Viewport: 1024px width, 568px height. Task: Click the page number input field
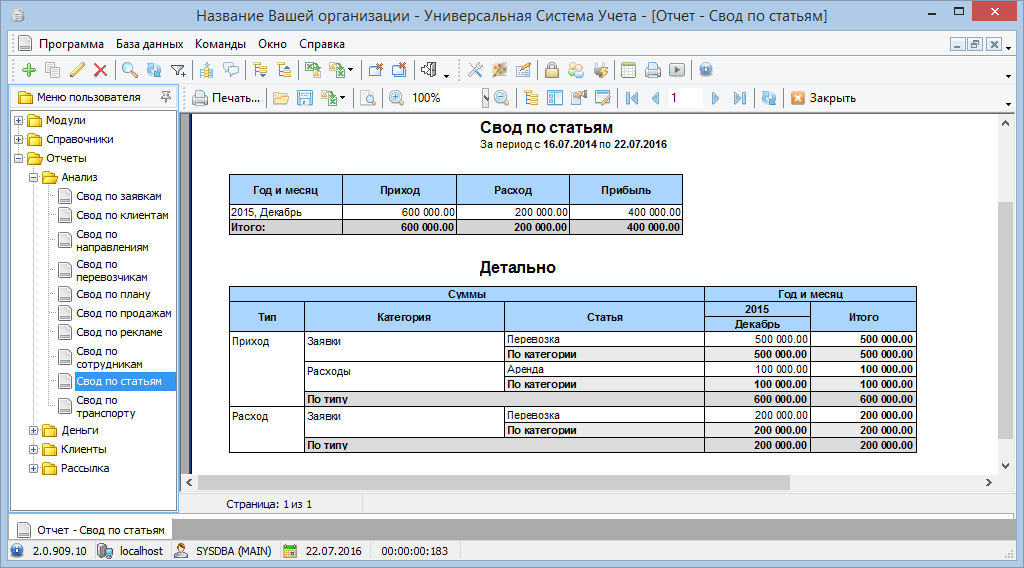(x=685, y=98)
